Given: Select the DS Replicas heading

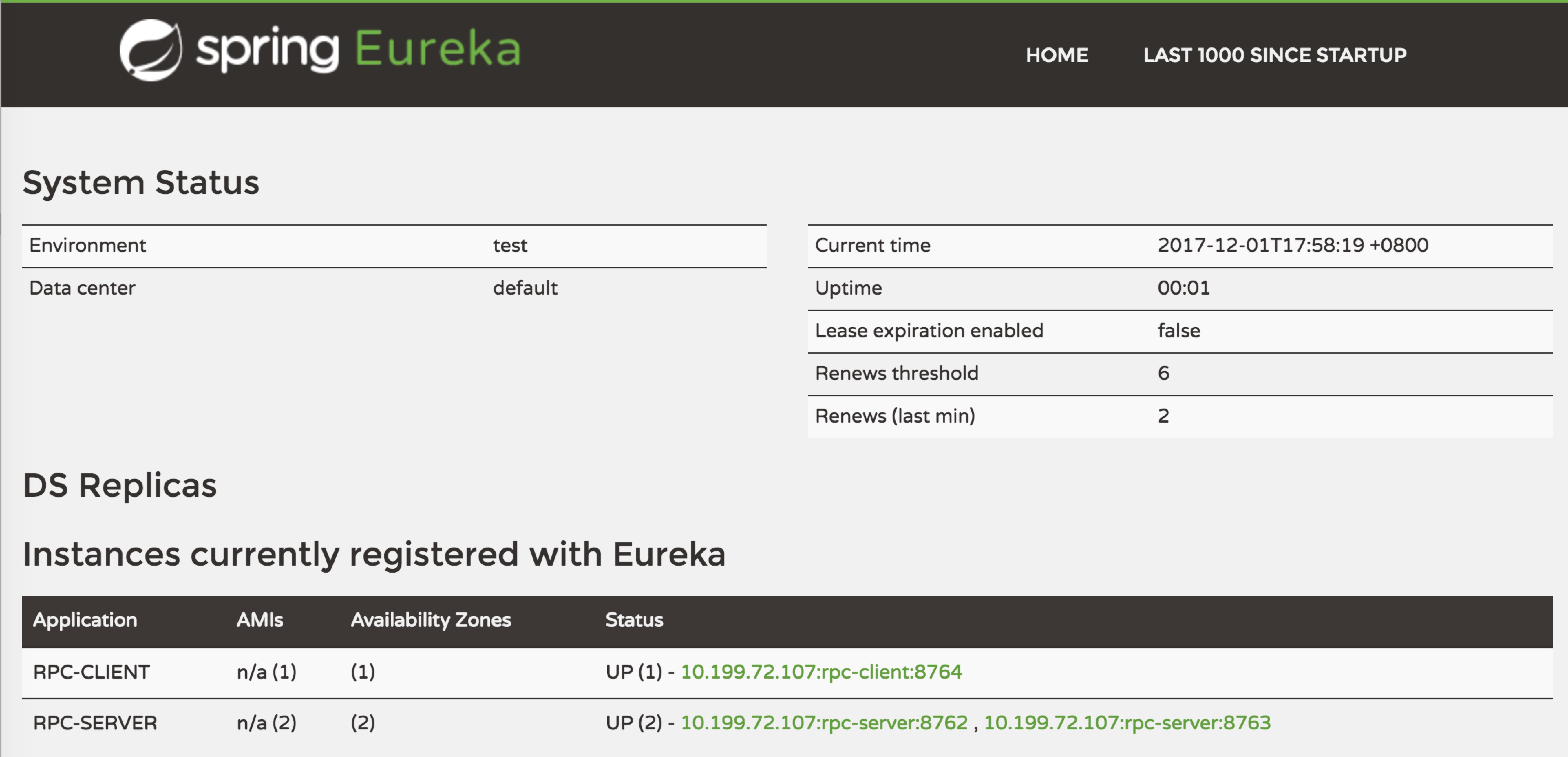Looking at the screenshot, I should pyautogui.click(x=120, y=486).
